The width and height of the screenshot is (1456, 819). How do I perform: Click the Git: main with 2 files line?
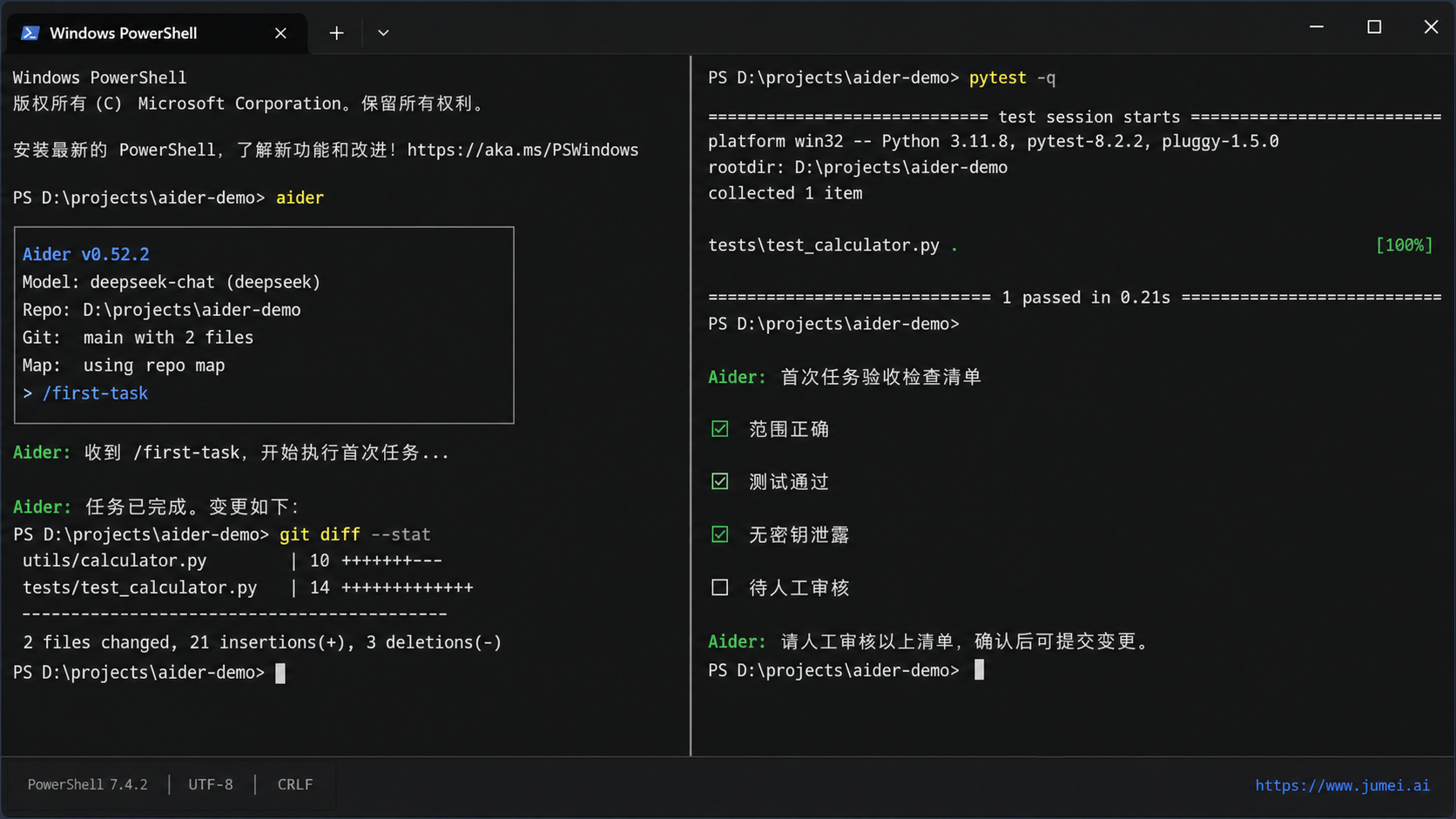click(x=138, y=338)
